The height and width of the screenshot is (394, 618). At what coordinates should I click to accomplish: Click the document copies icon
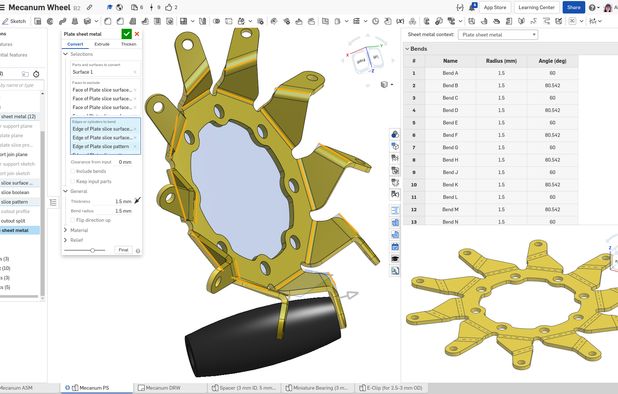click(134, 7)
